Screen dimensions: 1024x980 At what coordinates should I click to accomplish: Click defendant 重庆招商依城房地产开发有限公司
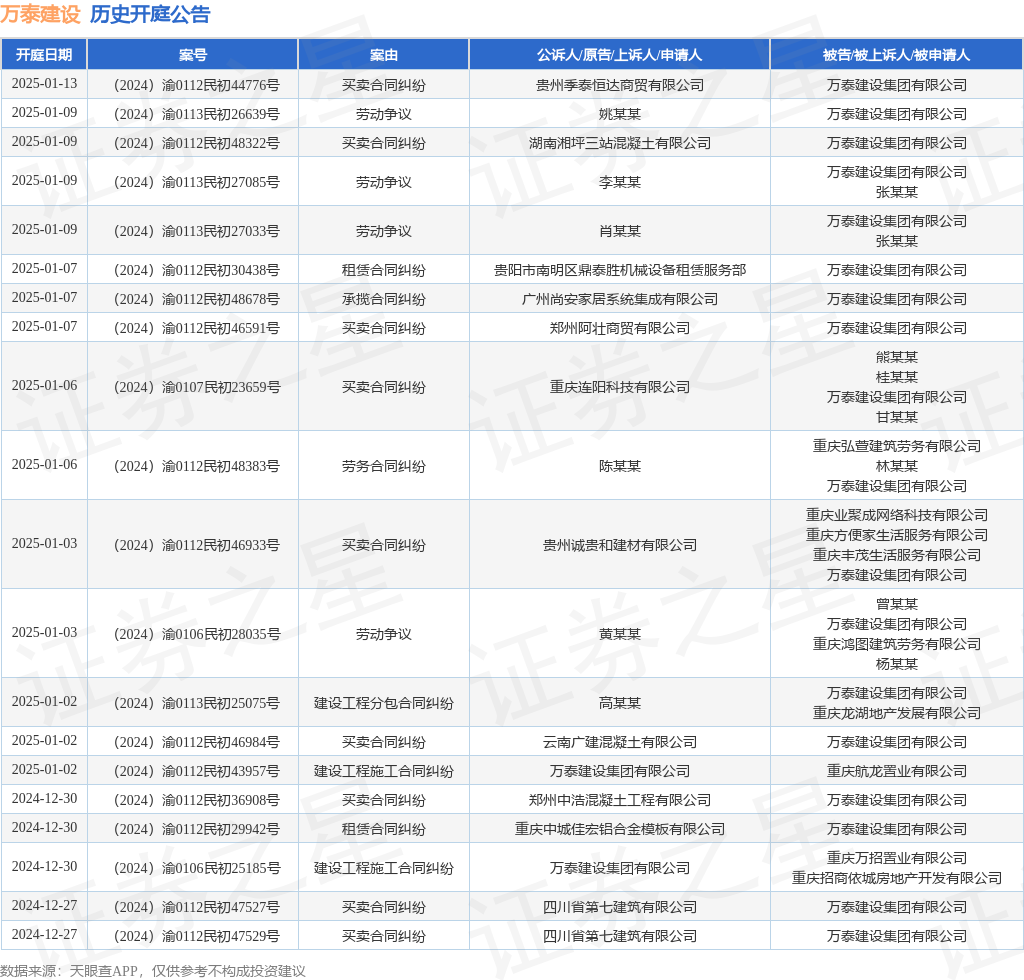897,878
